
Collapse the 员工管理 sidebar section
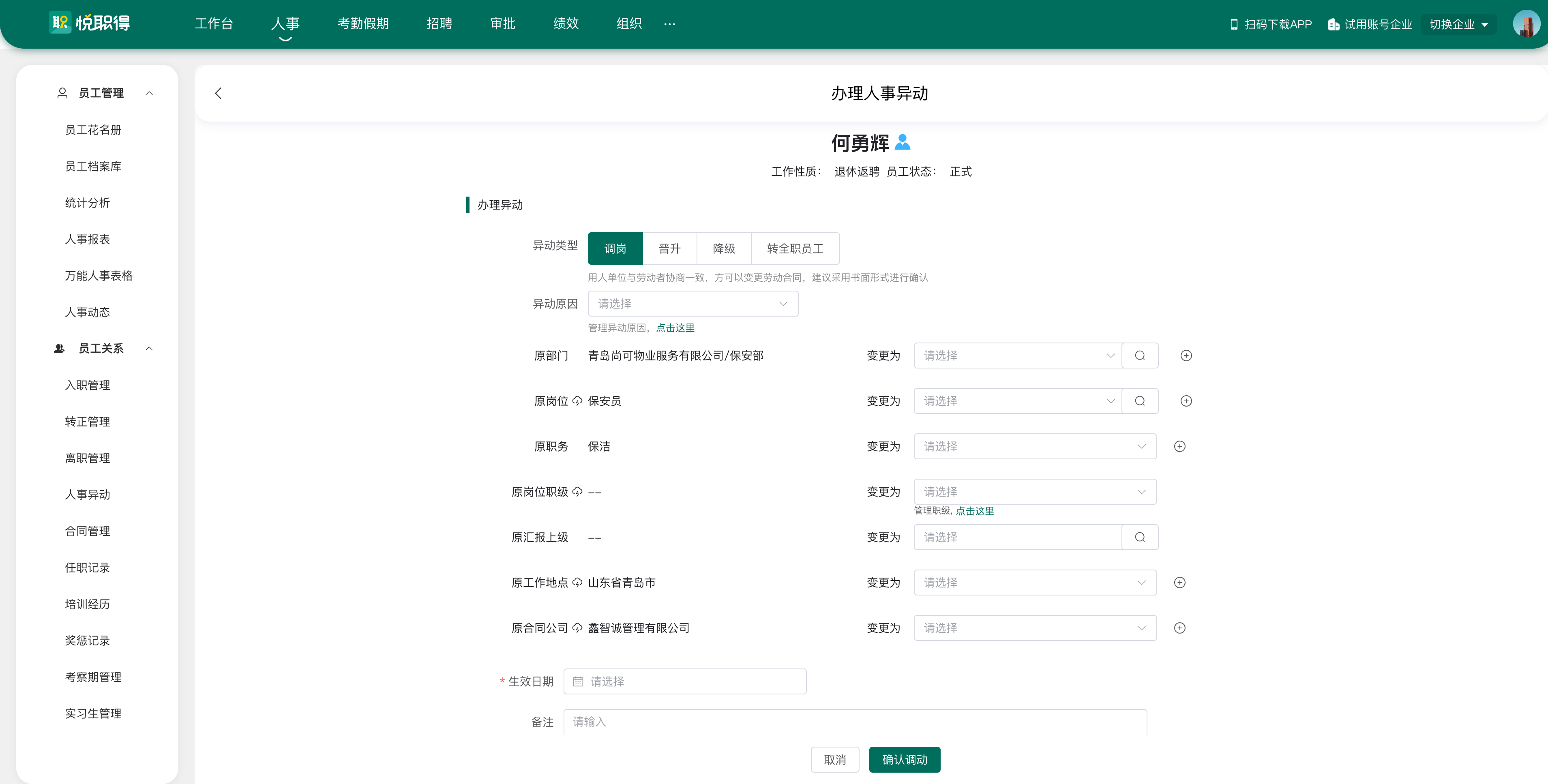(x=149, y=93)
